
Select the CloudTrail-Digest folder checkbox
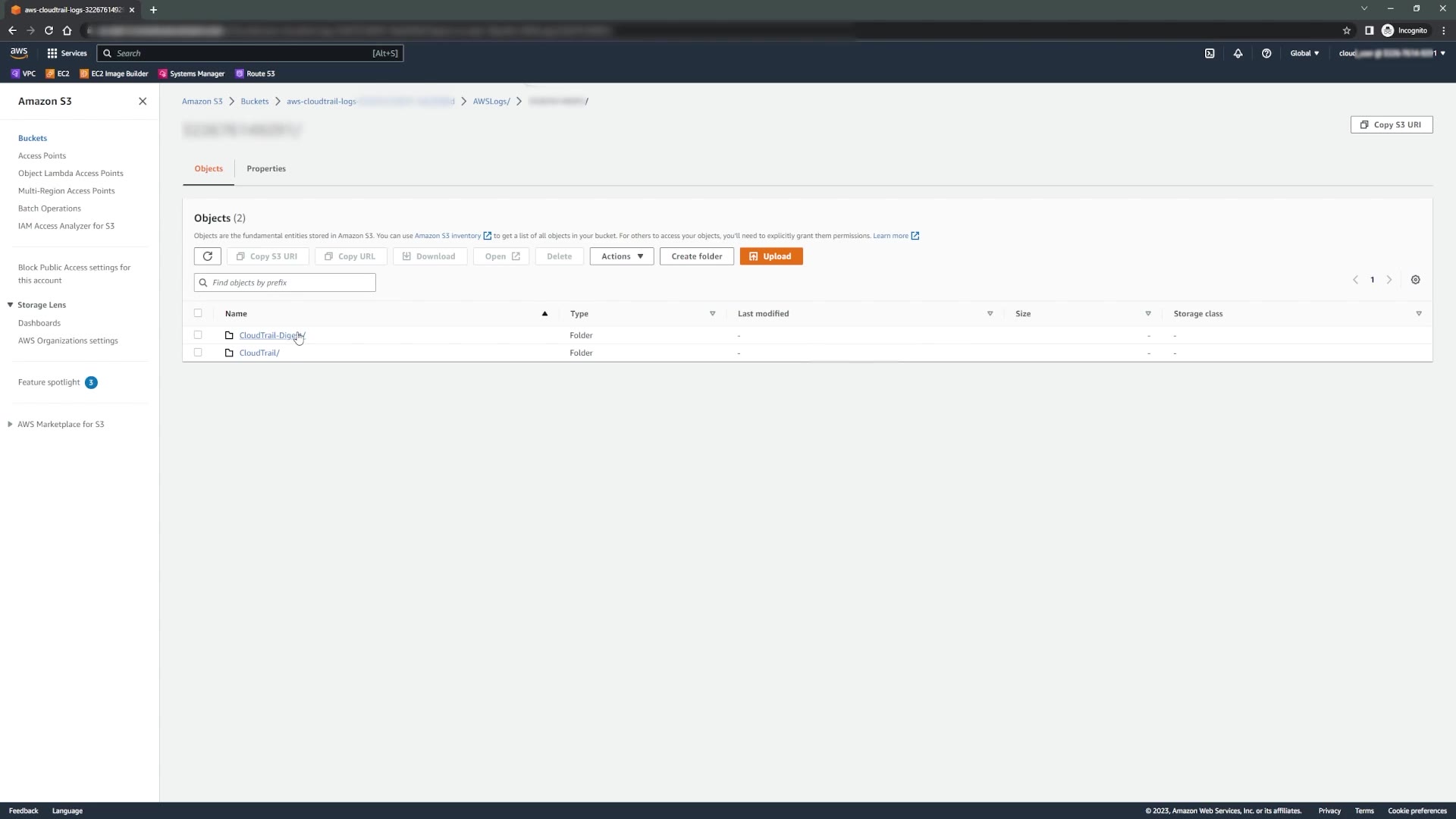point(198,334)
